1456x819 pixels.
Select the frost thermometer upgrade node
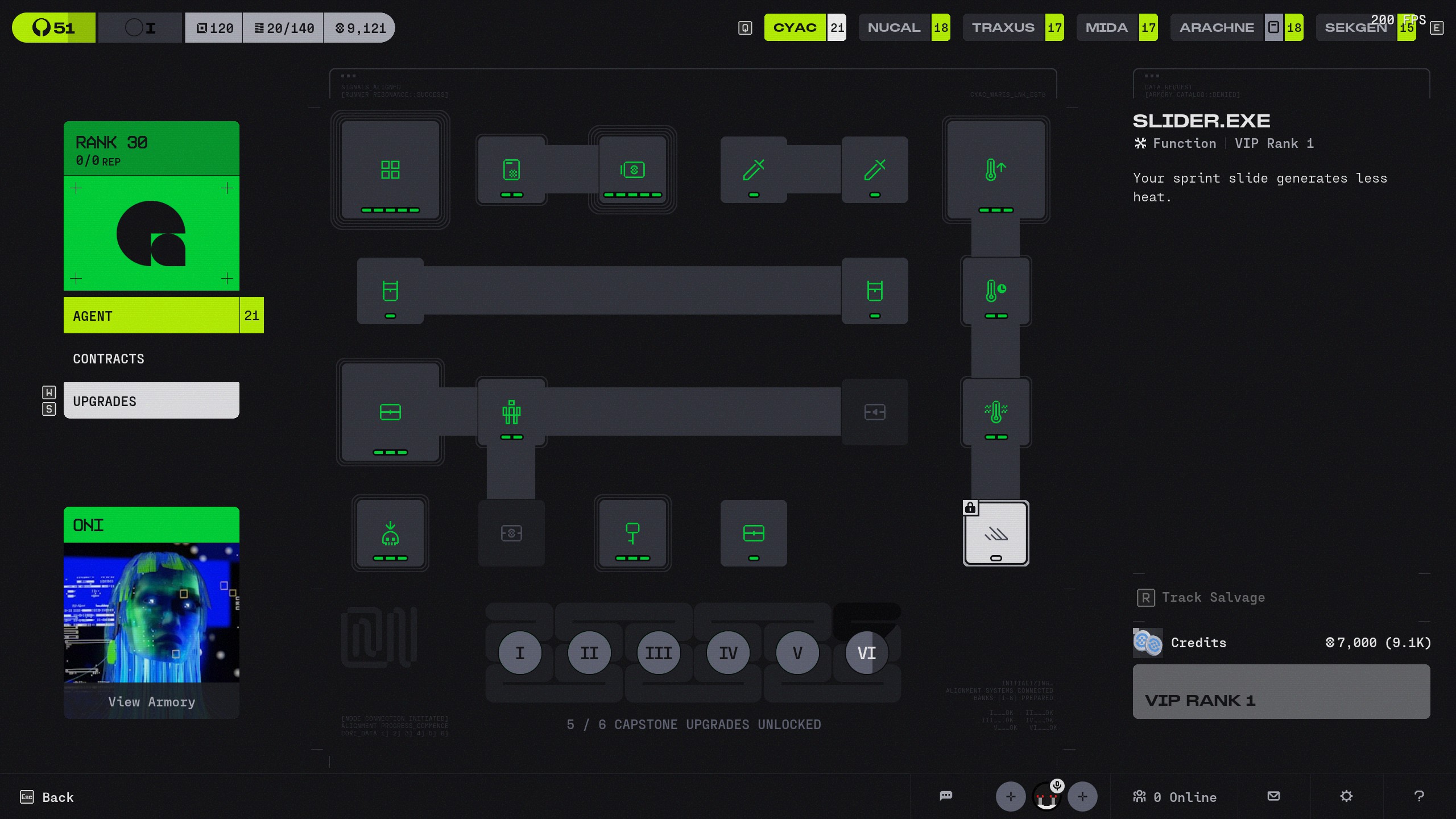pyautogui.click(x=995, y=412)
